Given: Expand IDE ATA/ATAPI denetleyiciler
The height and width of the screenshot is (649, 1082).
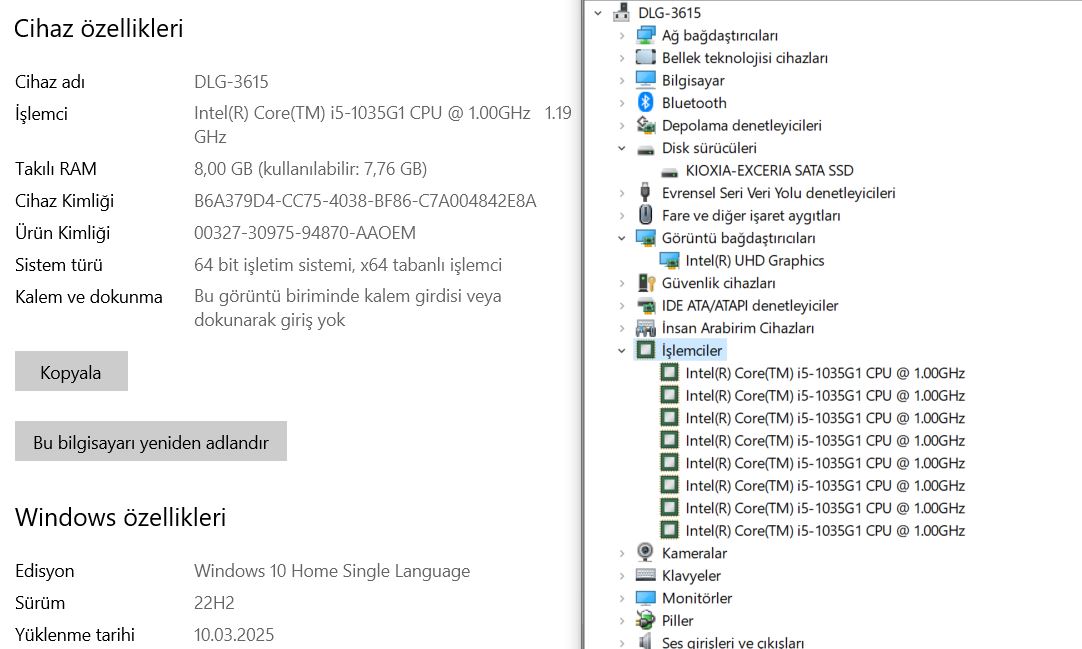Looking at the screenshot, I should 622,306.
